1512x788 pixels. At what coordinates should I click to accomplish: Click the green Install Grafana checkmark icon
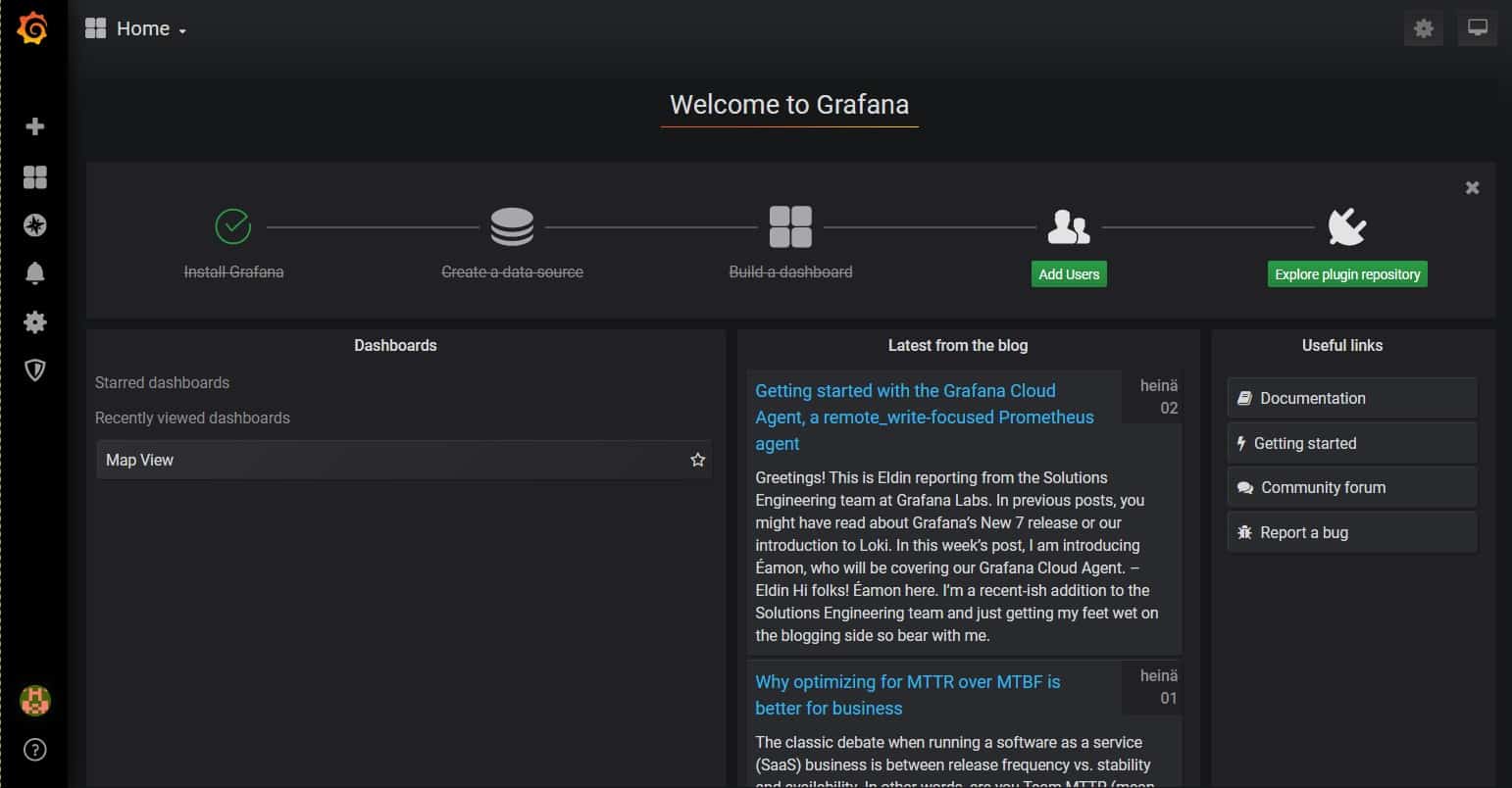(233, 226)
